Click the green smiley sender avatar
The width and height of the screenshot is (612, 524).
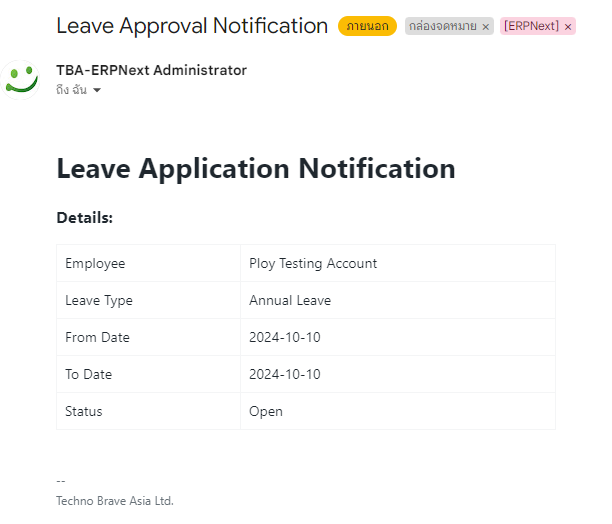(20, 80)
